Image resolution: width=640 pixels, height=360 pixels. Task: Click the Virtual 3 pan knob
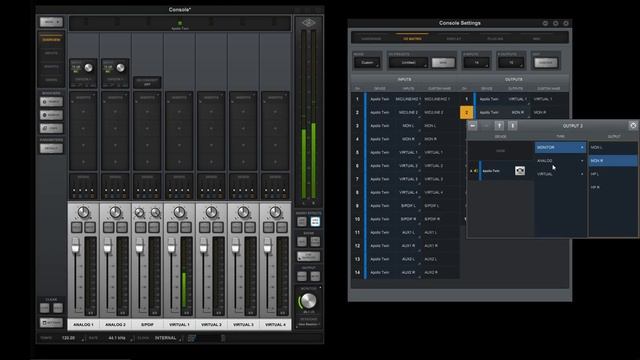[x=243, y=212]
